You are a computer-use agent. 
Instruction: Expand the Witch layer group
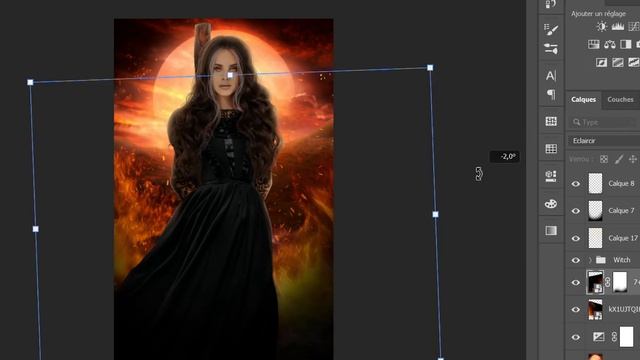pyautogui.click(x=590, y=260)
